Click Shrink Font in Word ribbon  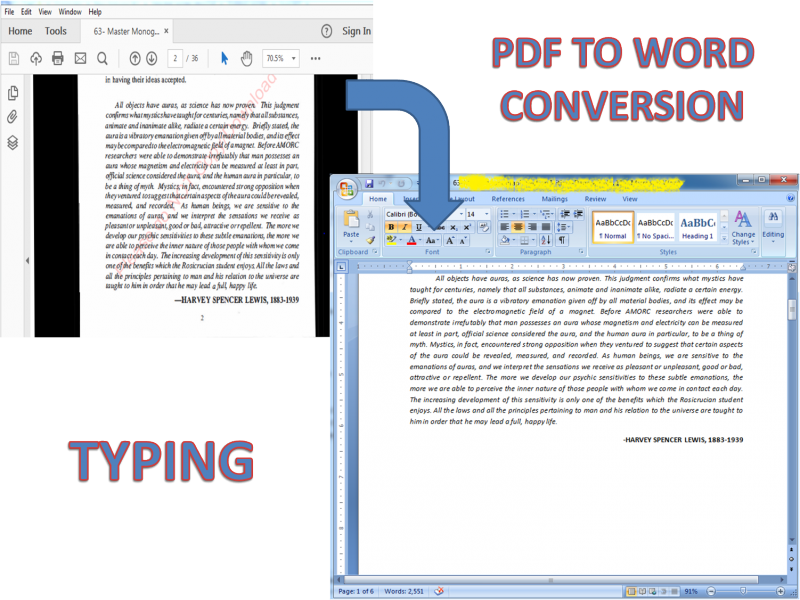(463, 240)
